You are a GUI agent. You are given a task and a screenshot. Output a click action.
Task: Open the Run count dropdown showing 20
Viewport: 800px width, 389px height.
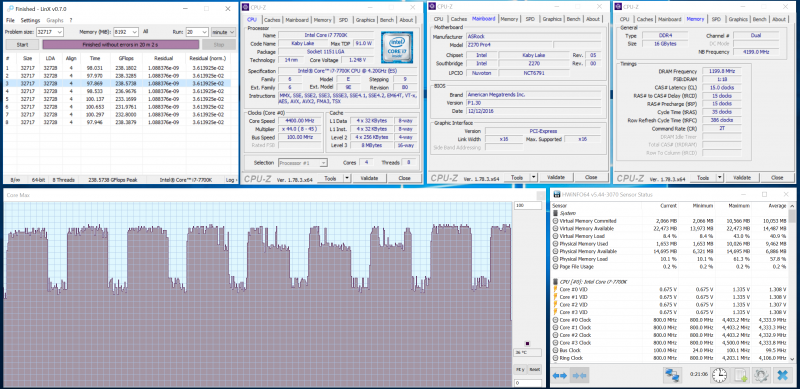[x=204, y=32]
